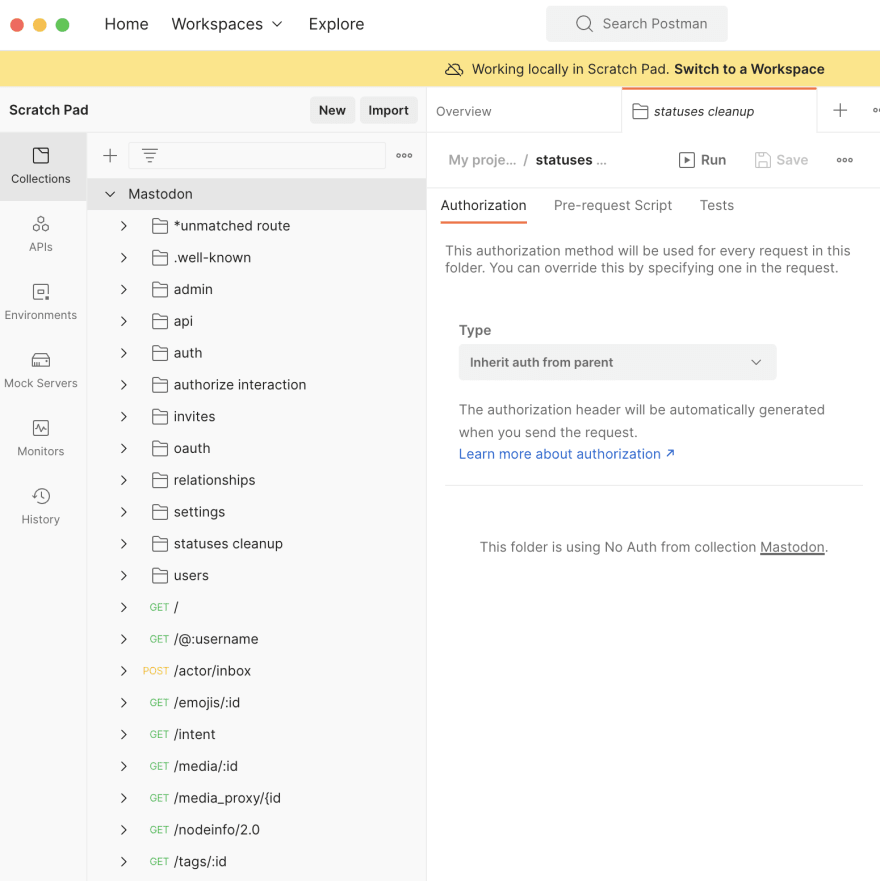
Task: Click the folder icon next to statuses cleanup
Action: pyautogui.click(x=160, y=544)
